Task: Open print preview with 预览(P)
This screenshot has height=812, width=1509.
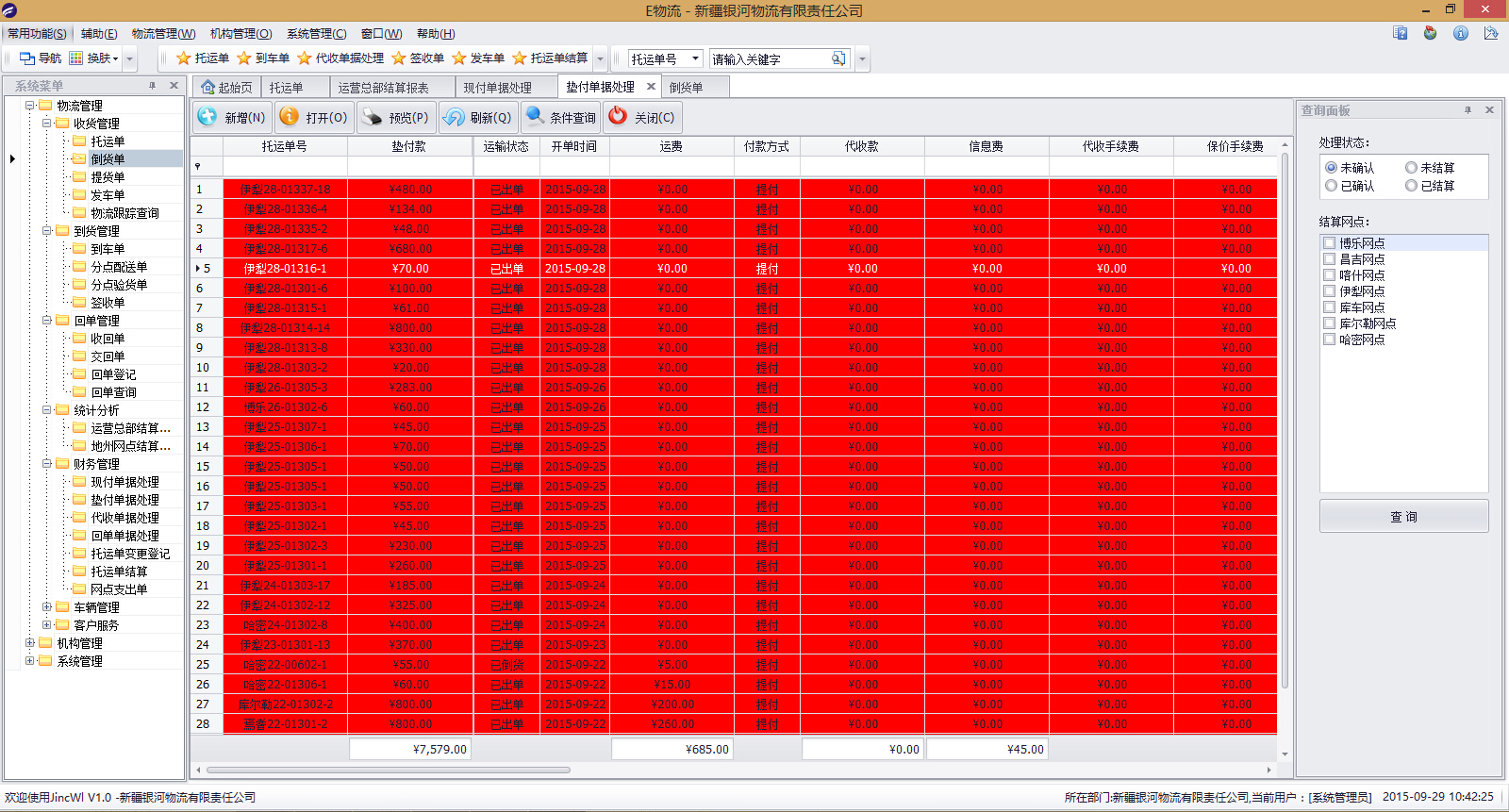Action: click(373, 117)
